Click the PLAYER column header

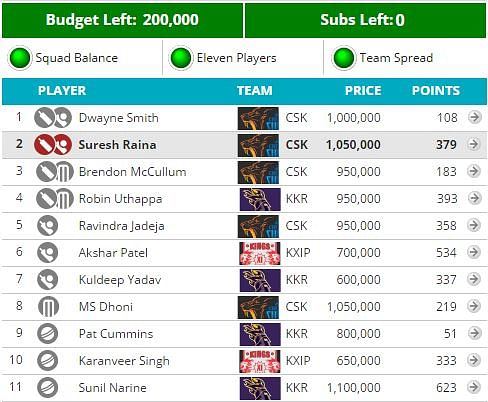62,91
